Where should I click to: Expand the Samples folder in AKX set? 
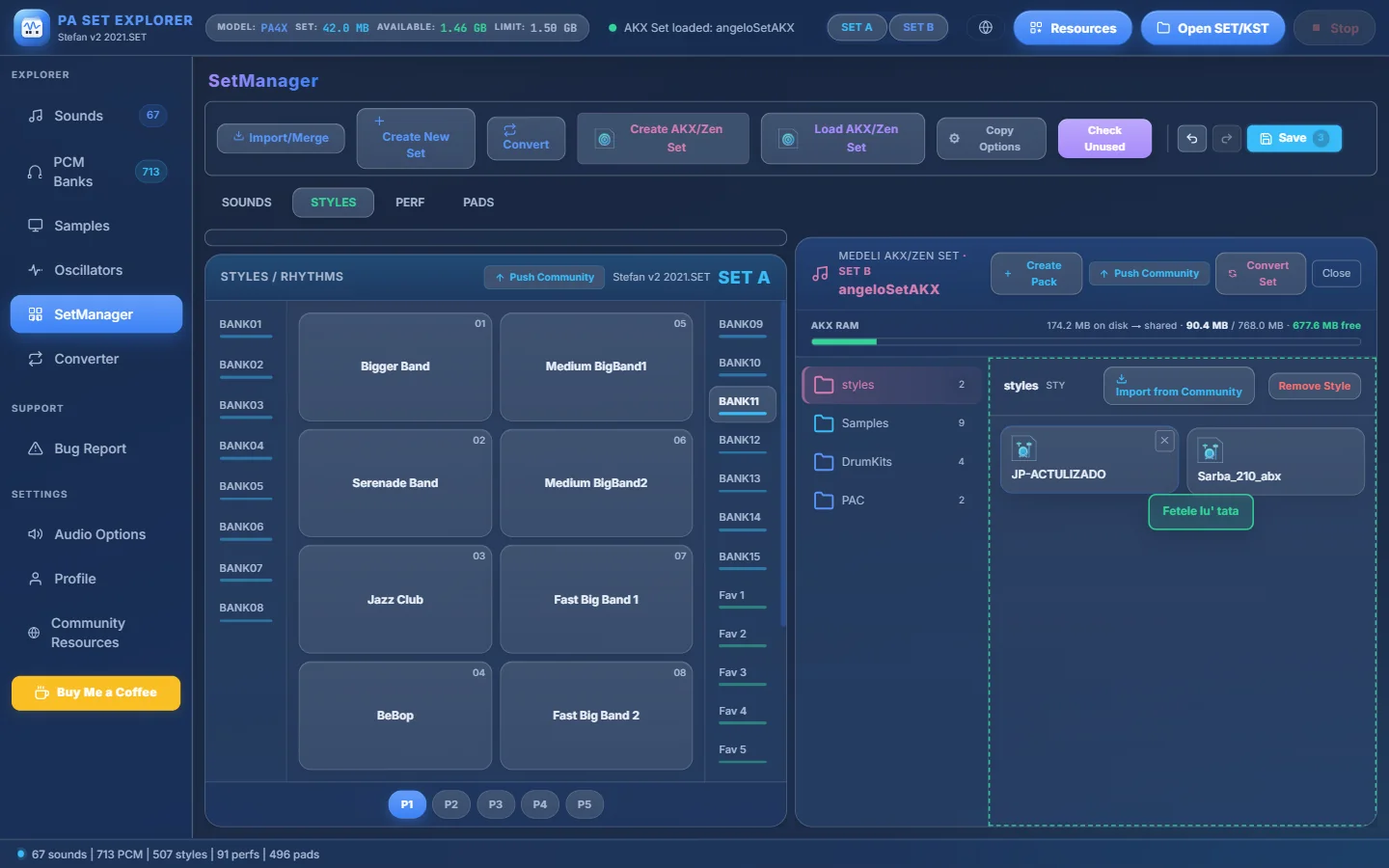[x=889, y=423]
